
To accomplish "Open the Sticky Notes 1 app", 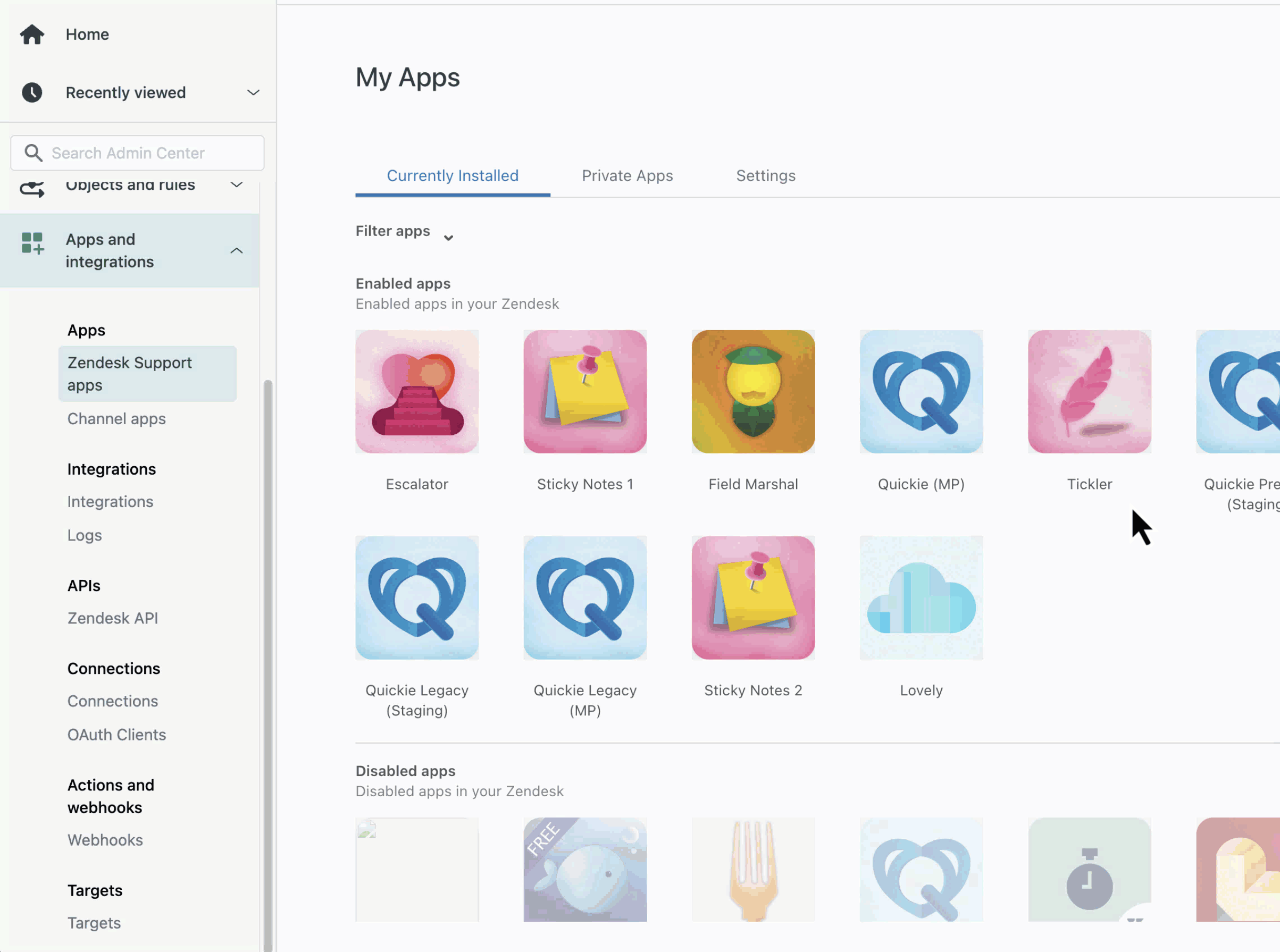I will pos(584,391).
